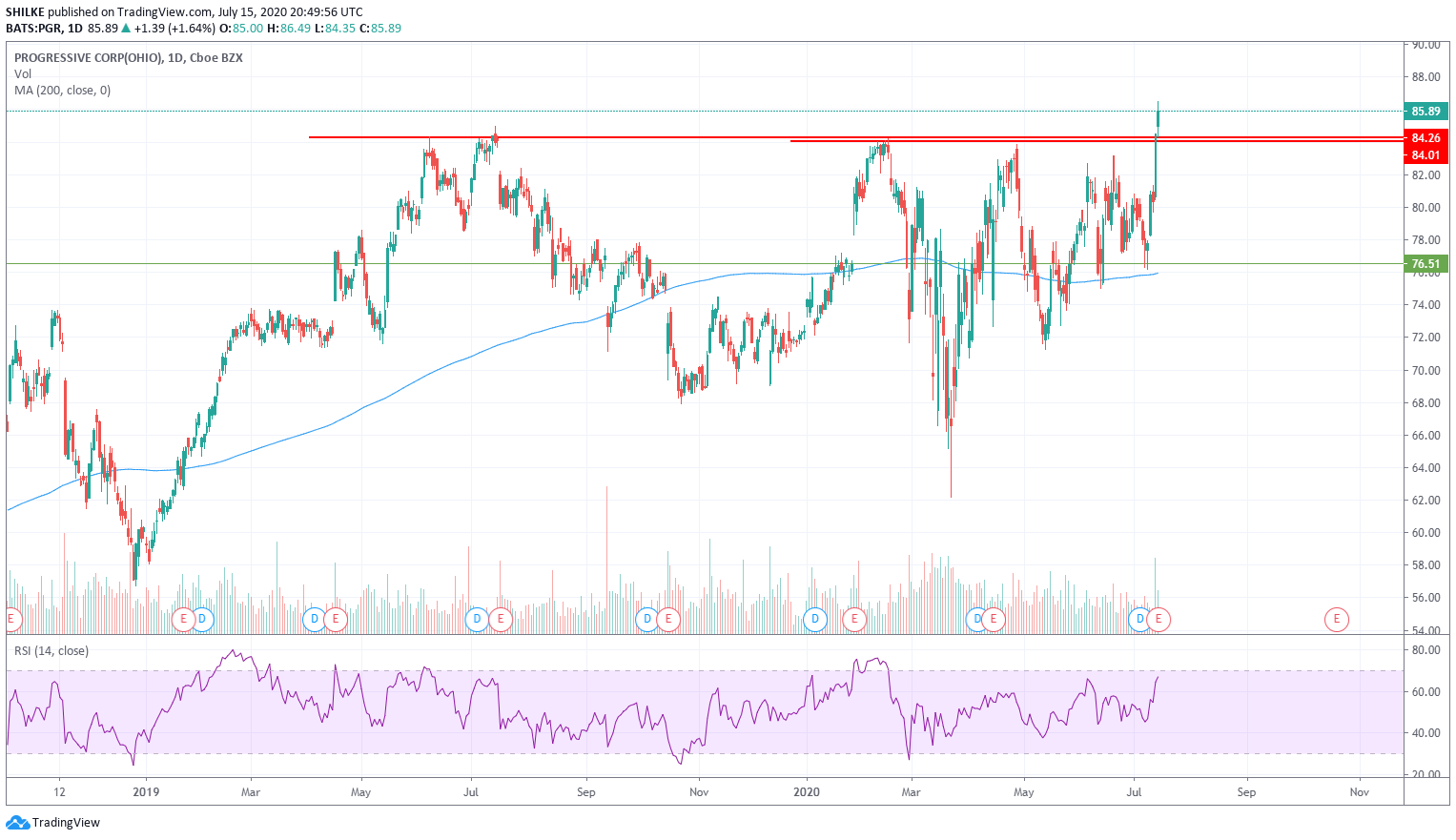Click the TradingView logo at bottom left

[x=53, y=822]
